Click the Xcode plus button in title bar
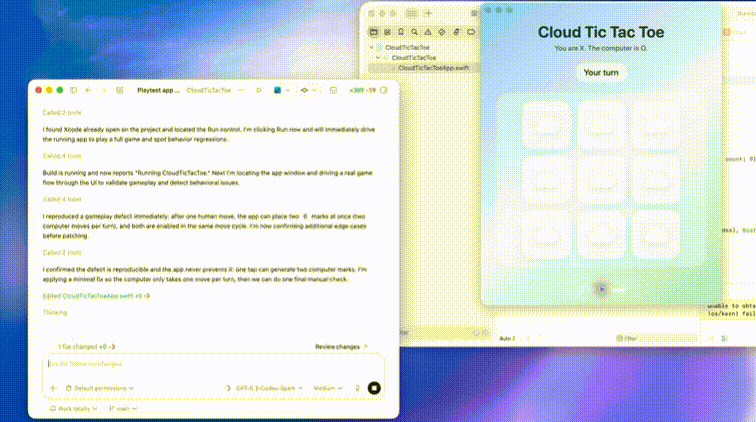This screenshot has width=756, height=422. point(428,14)
